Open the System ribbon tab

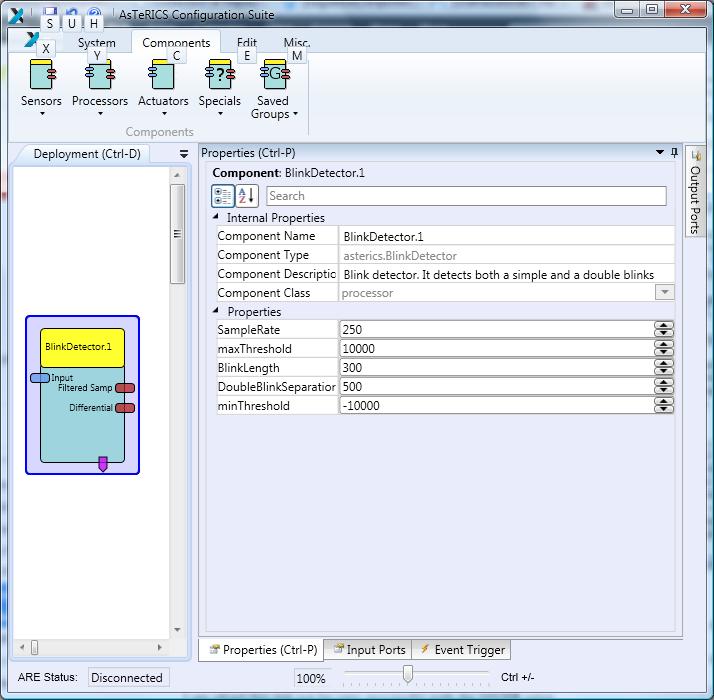pyautogui.click(x=97, y=43)
